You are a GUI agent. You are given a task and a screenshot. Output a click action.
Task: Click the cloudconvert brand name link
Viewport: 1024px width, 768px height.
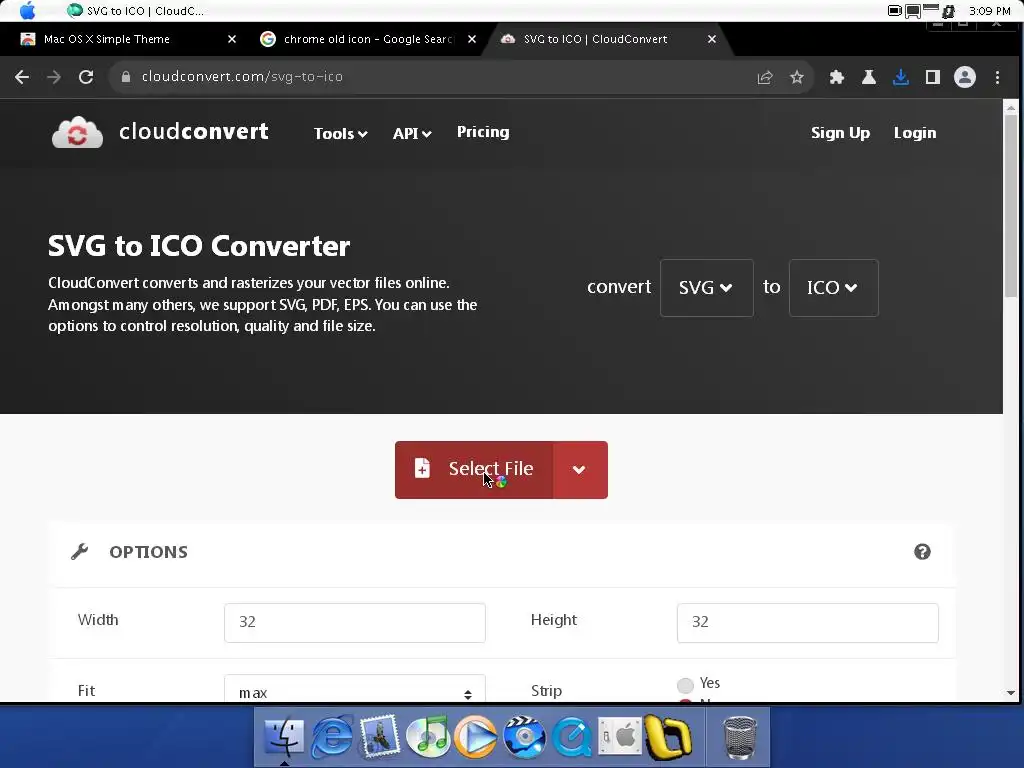pyautogui.click(x=193, y=131)
